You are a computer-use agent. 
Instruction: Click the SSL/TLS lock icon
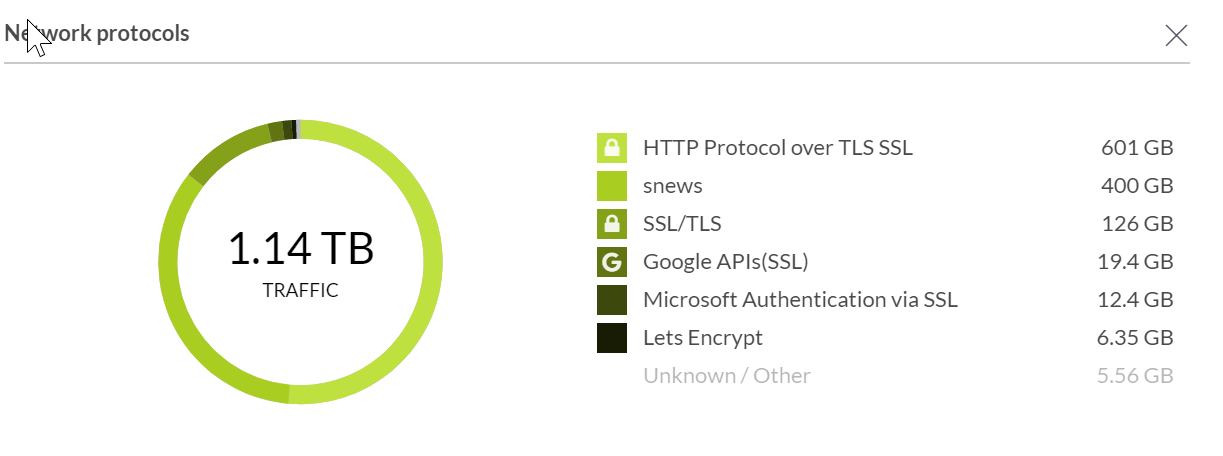(612, 224)
